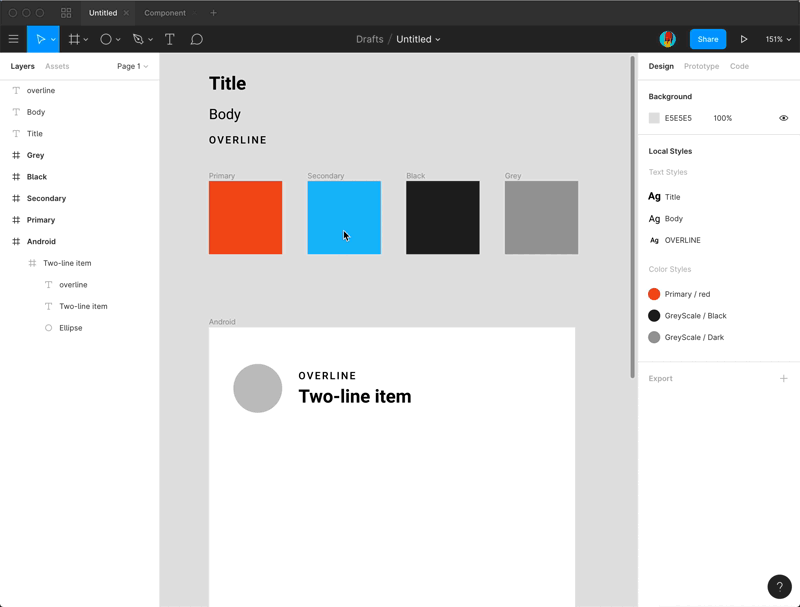Select the Comment tool
The image size is (800, 607).
point(196,39)
